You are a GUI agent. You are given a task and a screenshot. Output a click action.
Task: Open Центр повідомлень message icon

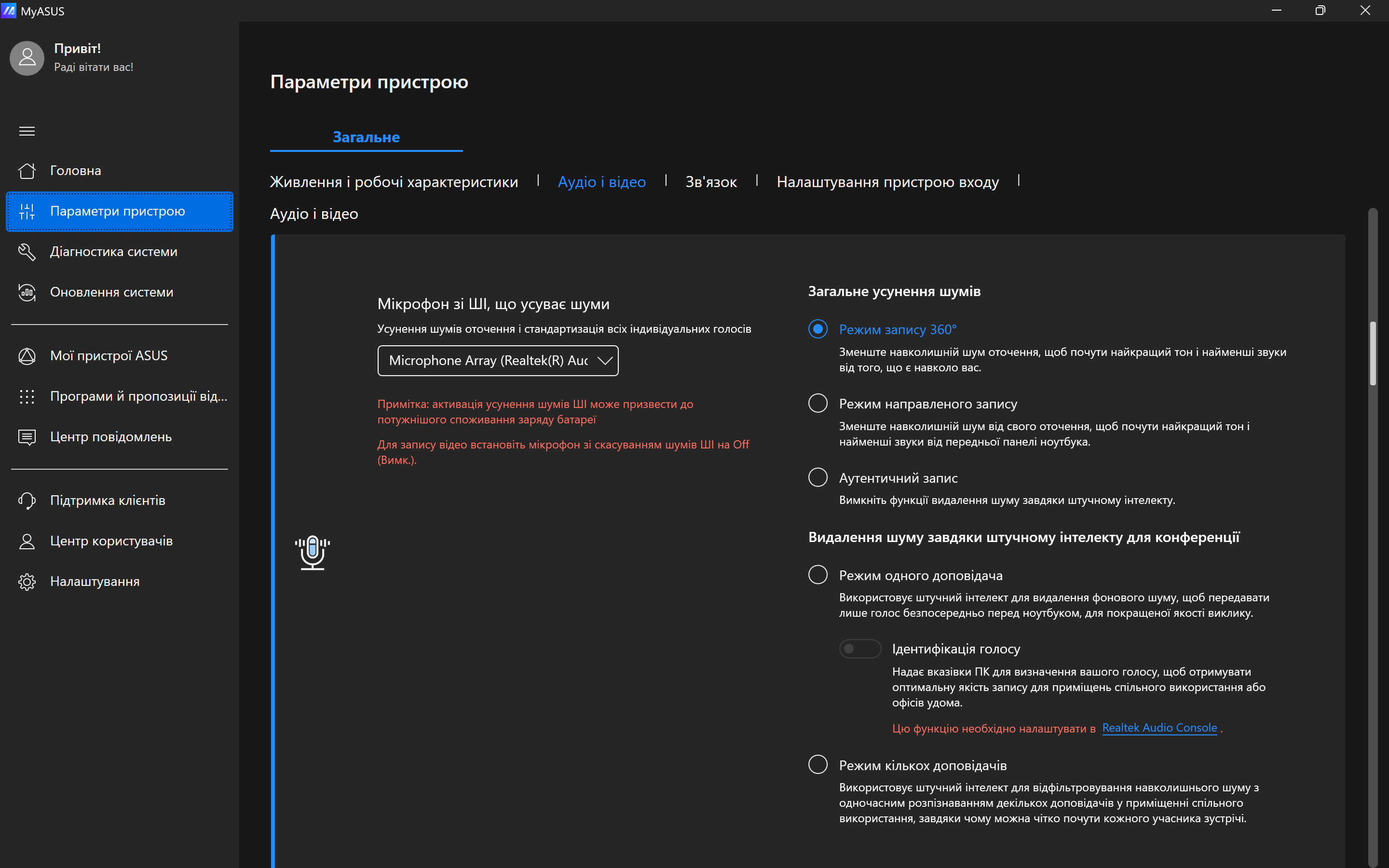point(27,437)
